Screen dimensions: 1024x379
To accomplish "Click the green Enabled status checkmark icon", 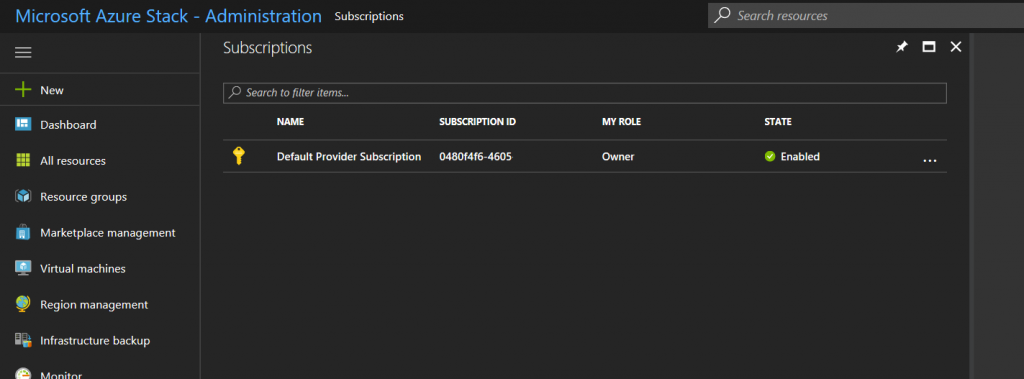I will coord(770,156).
